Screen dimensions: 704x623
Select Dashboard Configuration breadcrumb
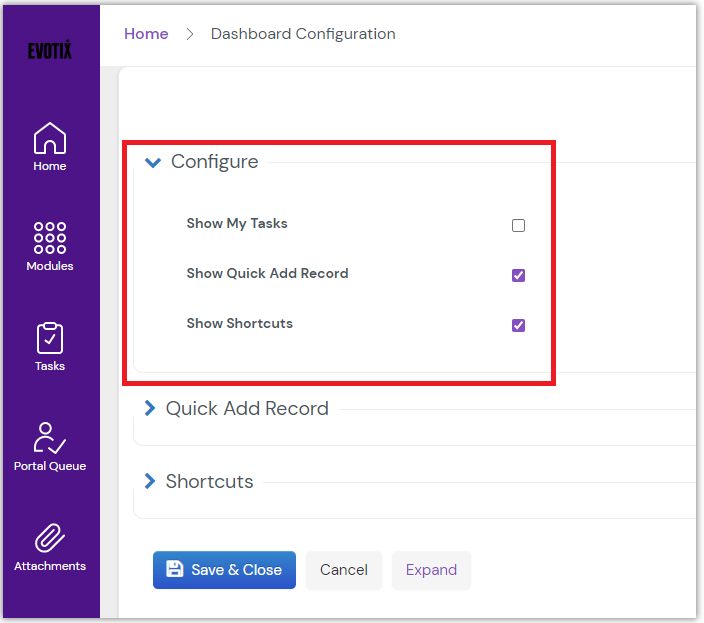(x=303, y=34)
